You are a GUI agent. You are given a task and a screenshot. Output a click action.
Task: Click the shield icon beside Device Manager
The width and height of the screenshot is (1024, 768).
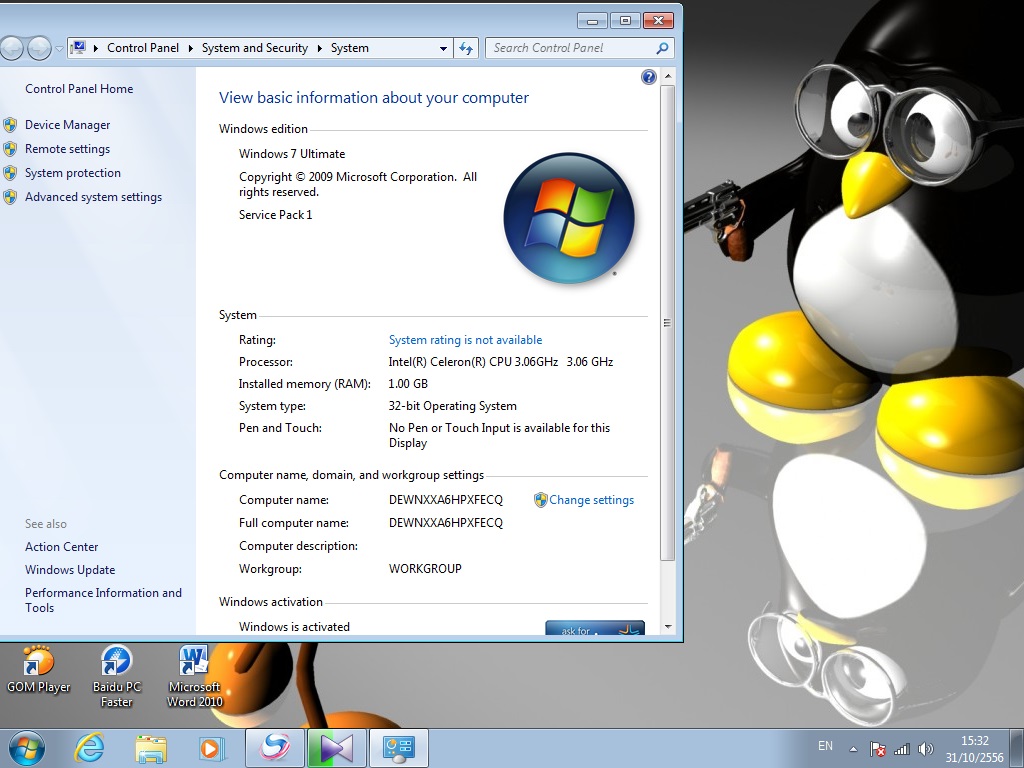click(x=10, y=125)
